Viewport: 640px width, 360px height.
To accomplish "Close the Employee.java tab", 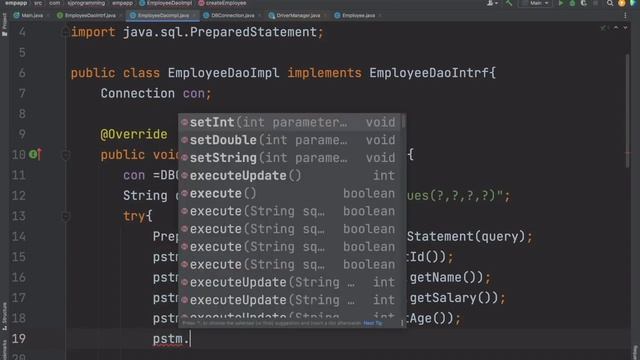I will pos(380,16).
